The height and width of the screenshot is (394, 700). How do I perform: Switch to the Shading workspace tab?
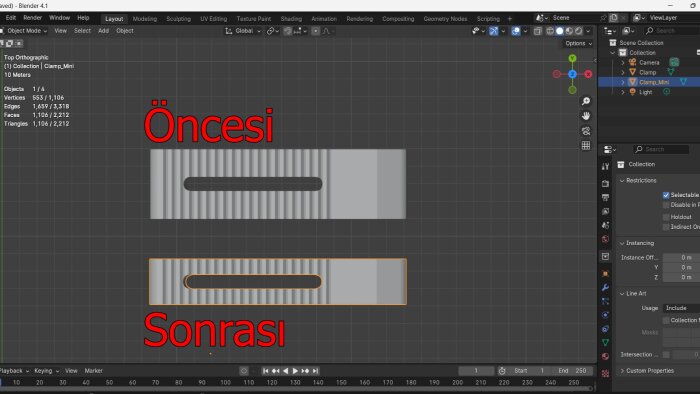(291, 19)
